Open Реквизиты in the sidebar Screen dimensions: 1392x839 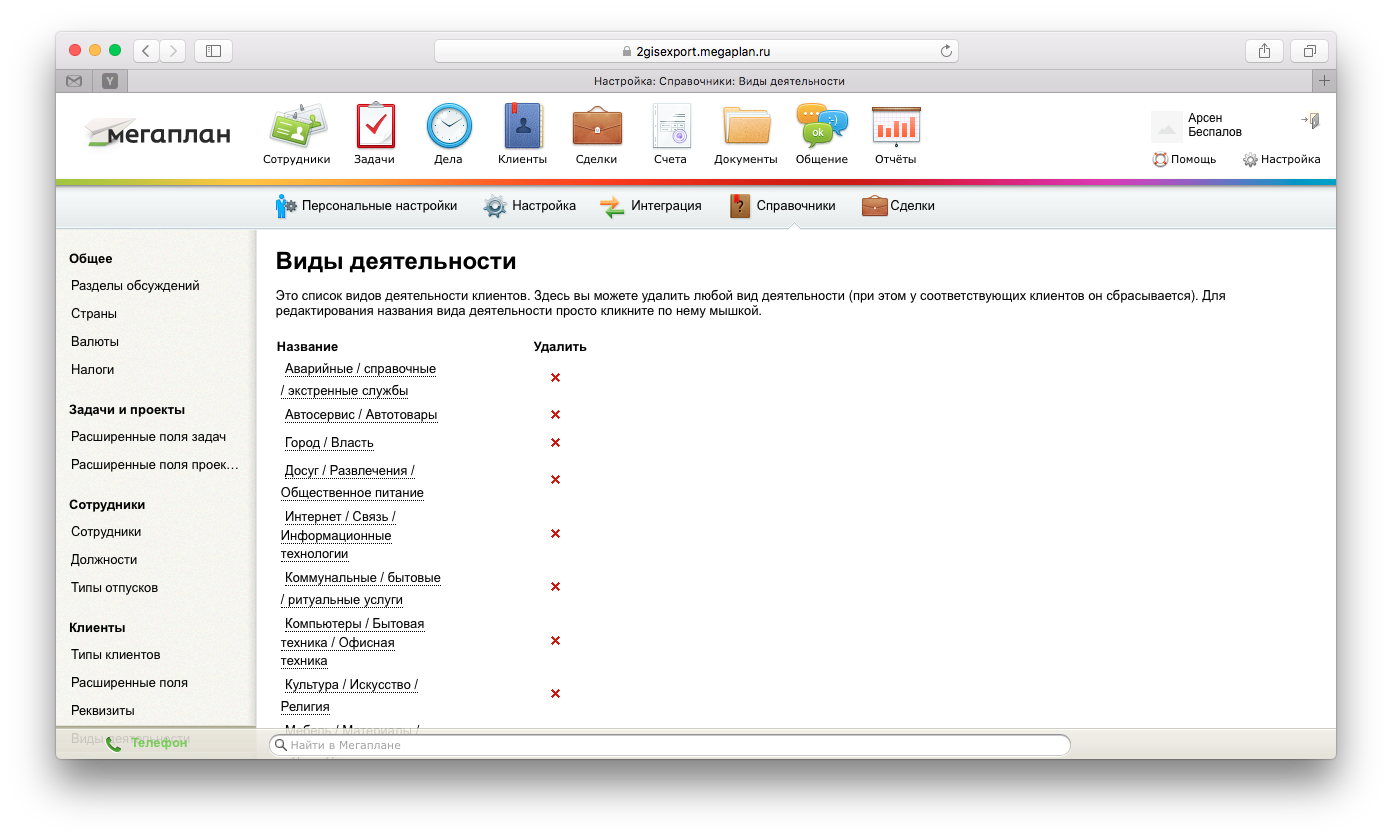pyautogui.click(x=103, y=711)
